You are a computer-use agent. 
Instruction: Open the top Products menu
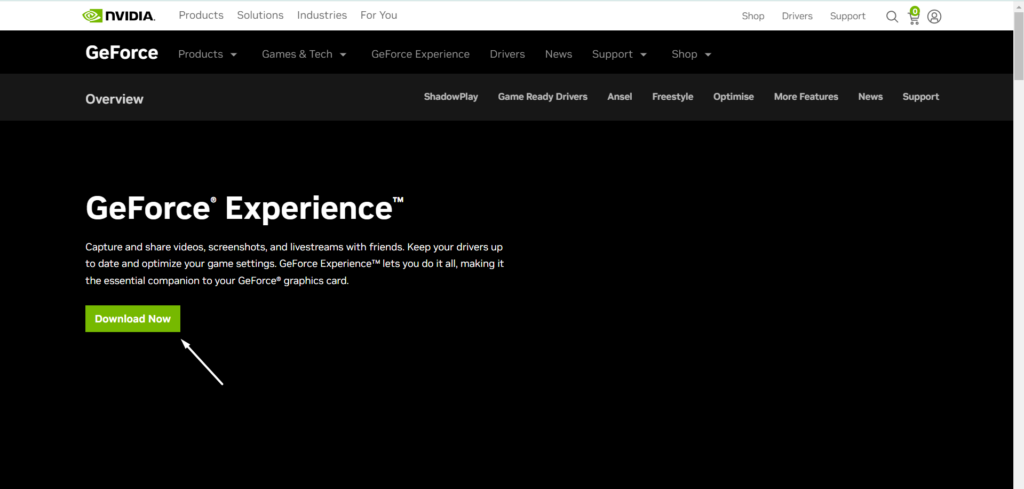pos(201,15)
